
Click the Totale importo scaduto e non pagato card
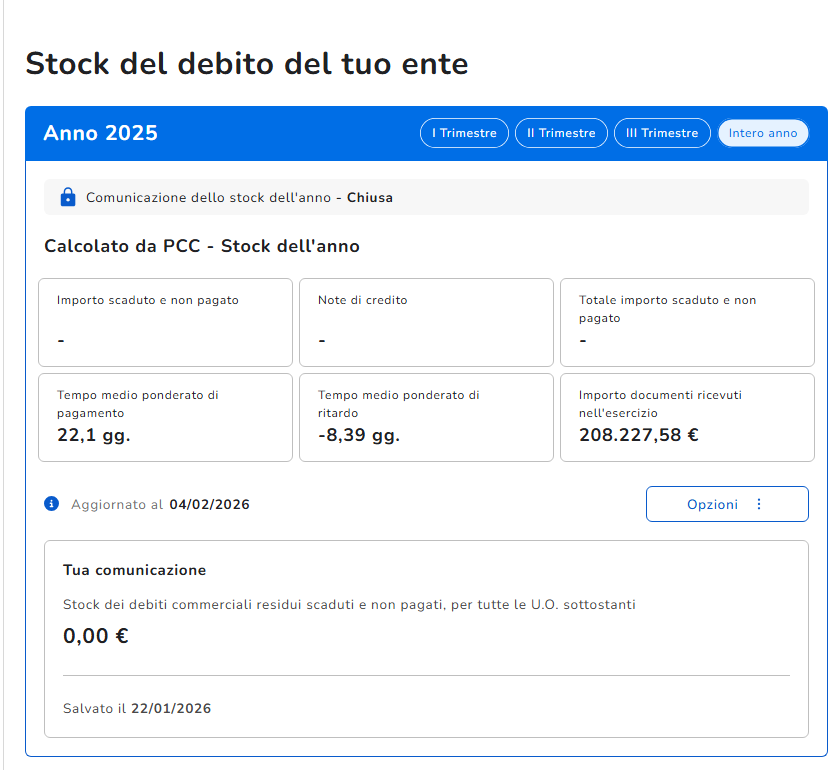pos(687,322)
